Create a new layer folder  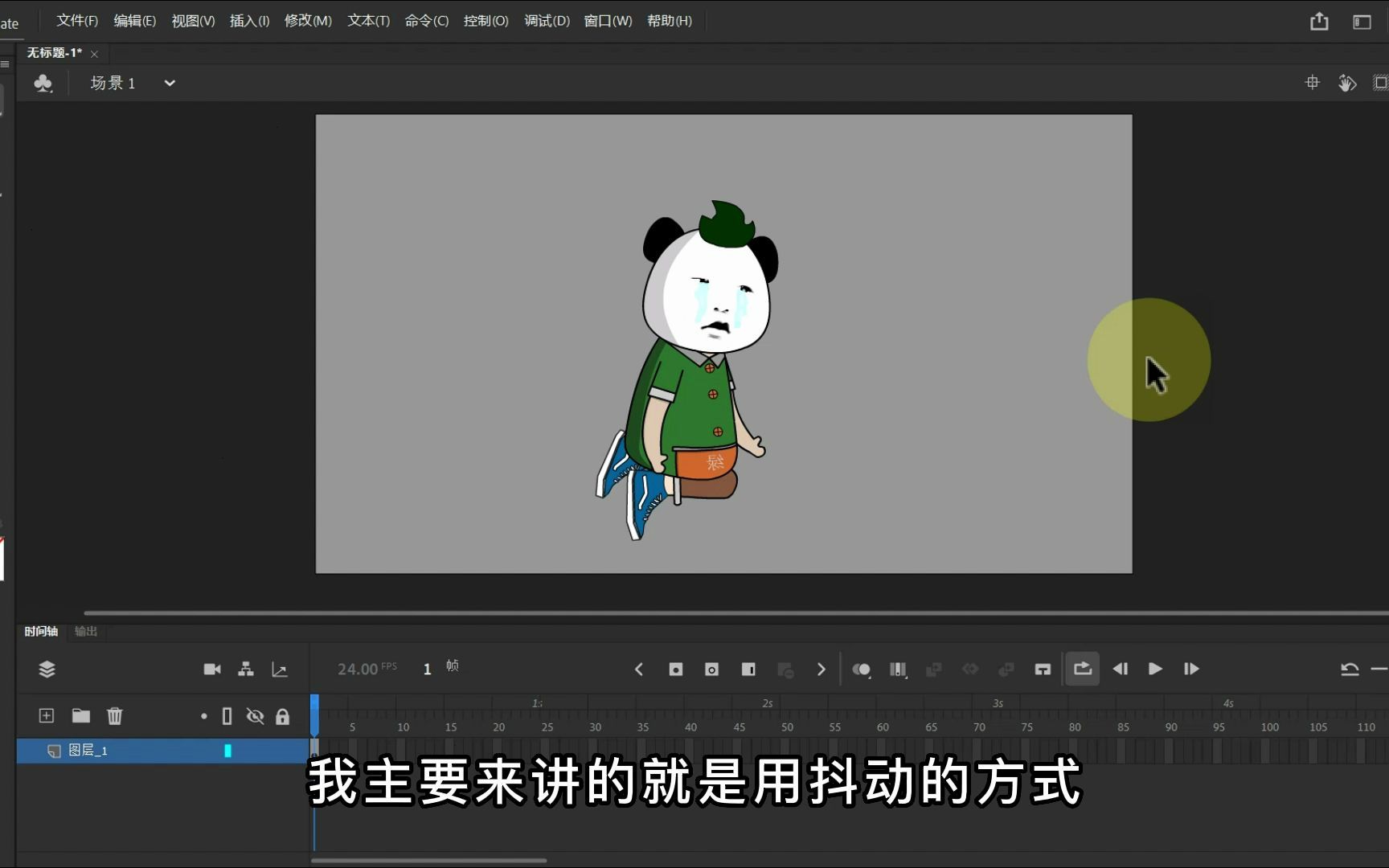(x=80, y=715)
